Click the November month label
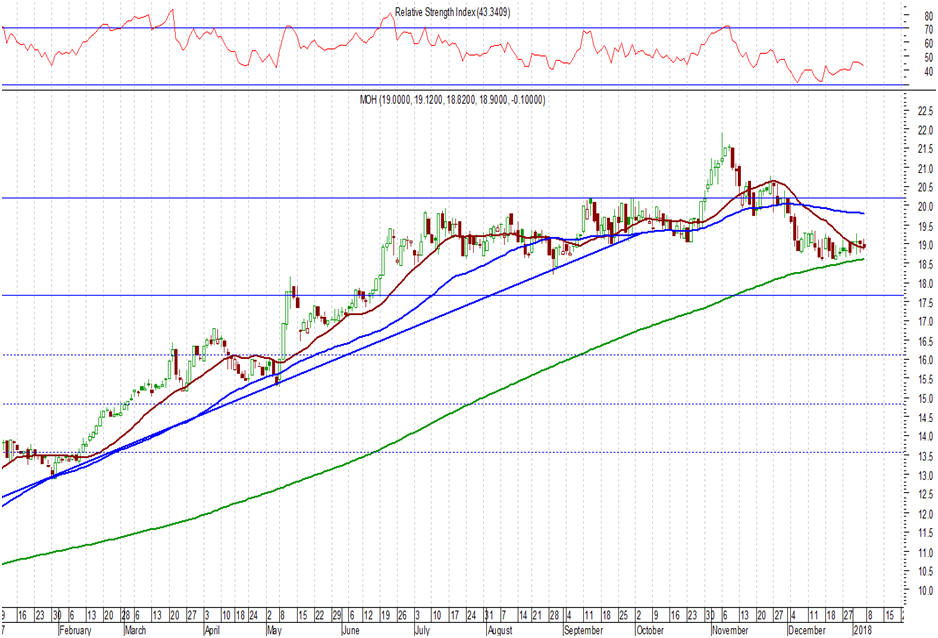The width and height of the screenshot is (938, 638). tap(730, 630)
